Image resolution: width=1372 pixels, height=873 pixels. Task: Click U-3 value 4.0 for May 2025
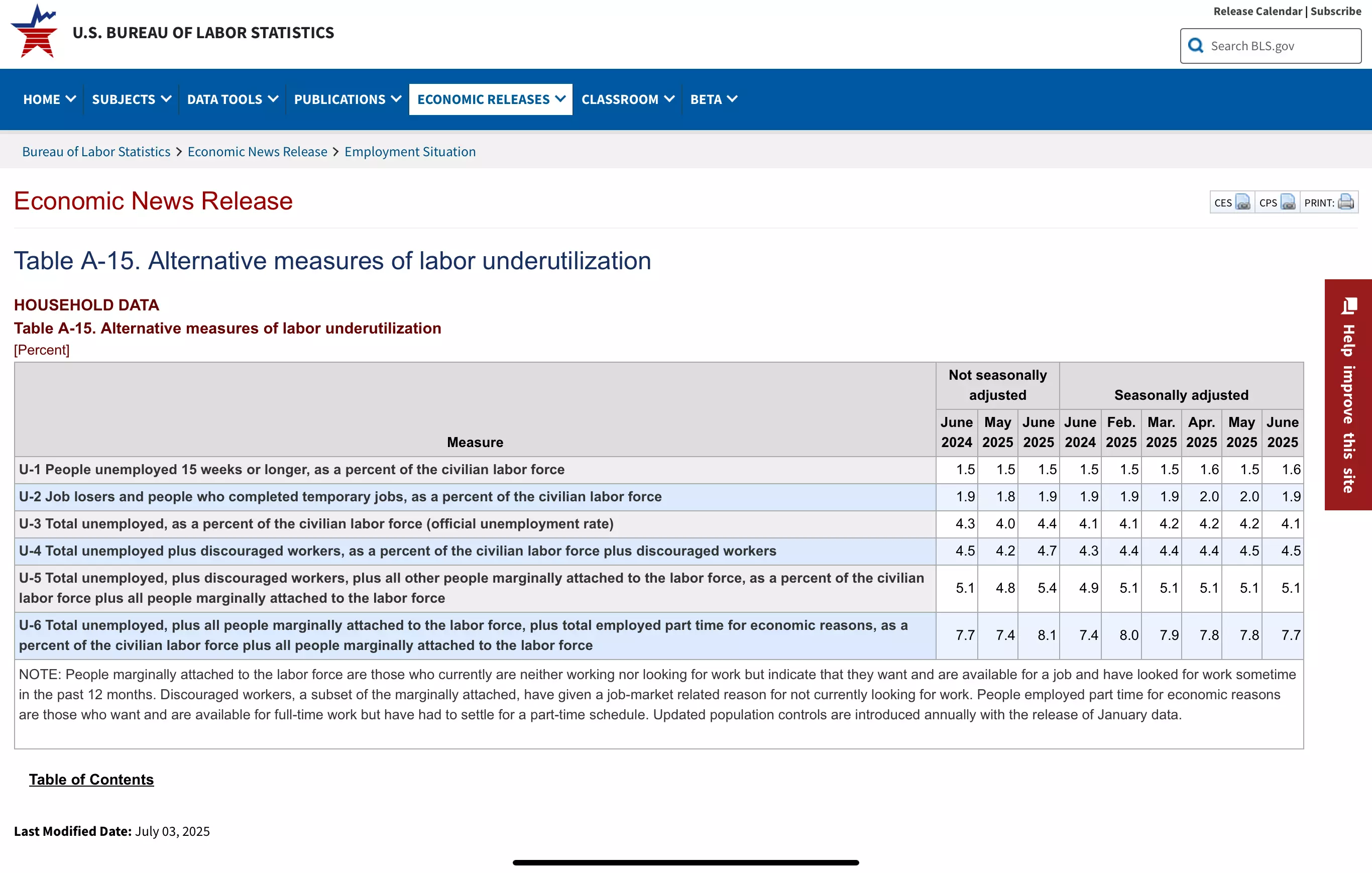998,524
